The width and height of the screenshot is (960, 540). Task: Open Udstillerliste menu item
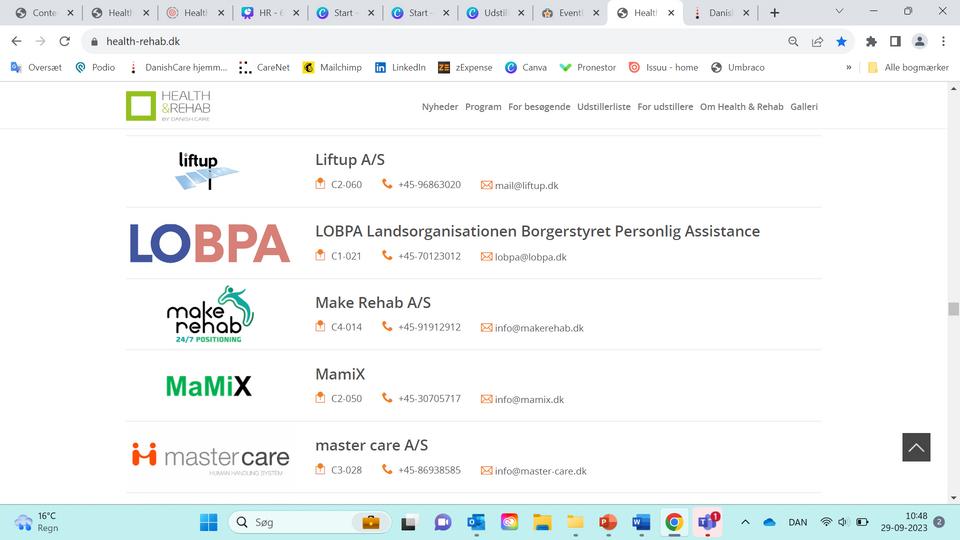(604, 107)
